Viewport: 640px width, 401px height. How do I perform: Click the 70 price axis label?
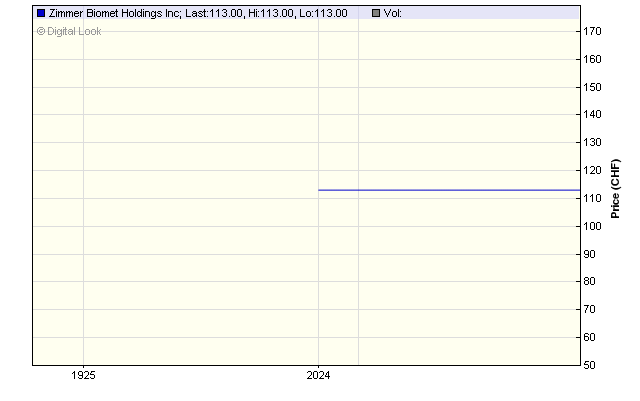pos(589,310)
